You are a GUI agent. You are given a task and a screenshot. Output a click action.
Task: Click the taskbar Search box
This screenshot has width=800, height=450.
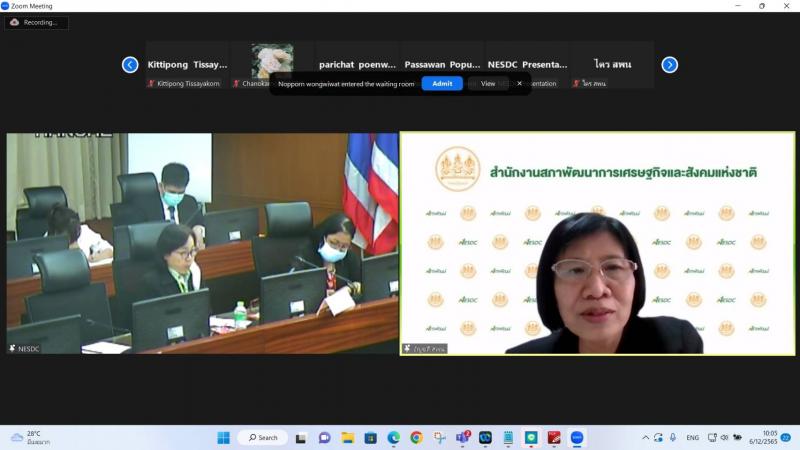tap(263, 438)
